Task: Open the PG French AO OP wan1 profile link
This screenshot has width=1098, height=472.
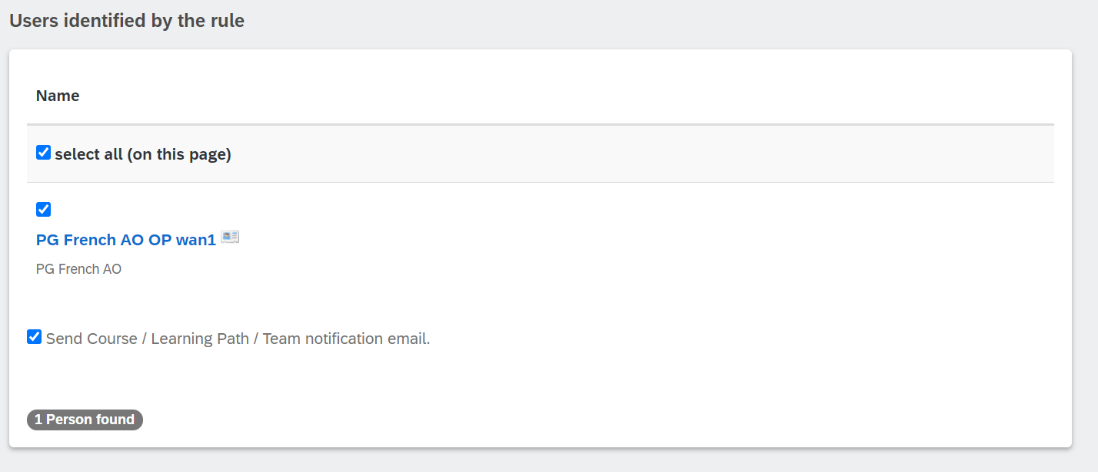Action: 126,240
